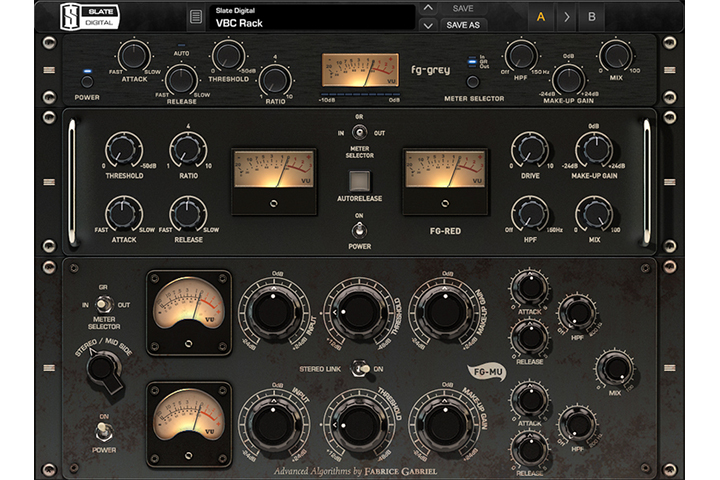Adjust the FG-Red THRESHOLD knob
Image resolution: width=720 pixels, height=480 pixels.
click(124, 150)
